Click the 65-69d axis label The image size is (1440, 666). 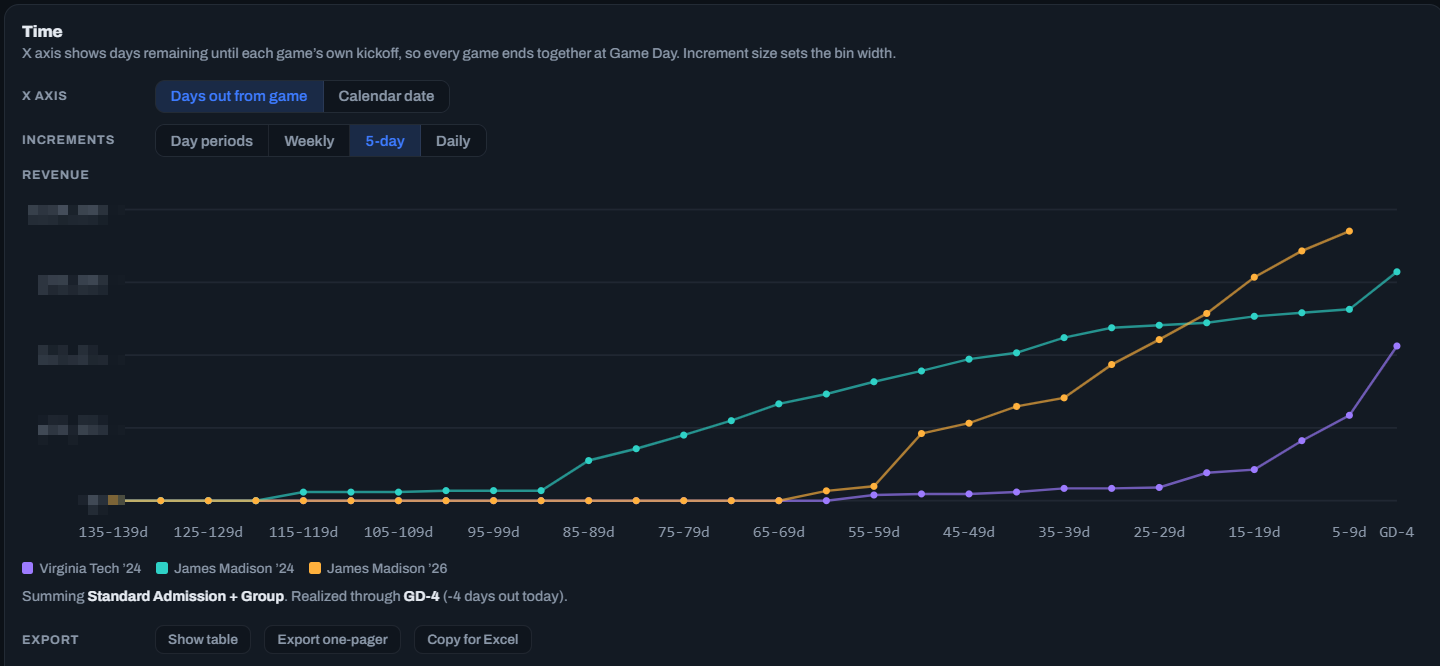pyautogui.click(x=779, y=532)
